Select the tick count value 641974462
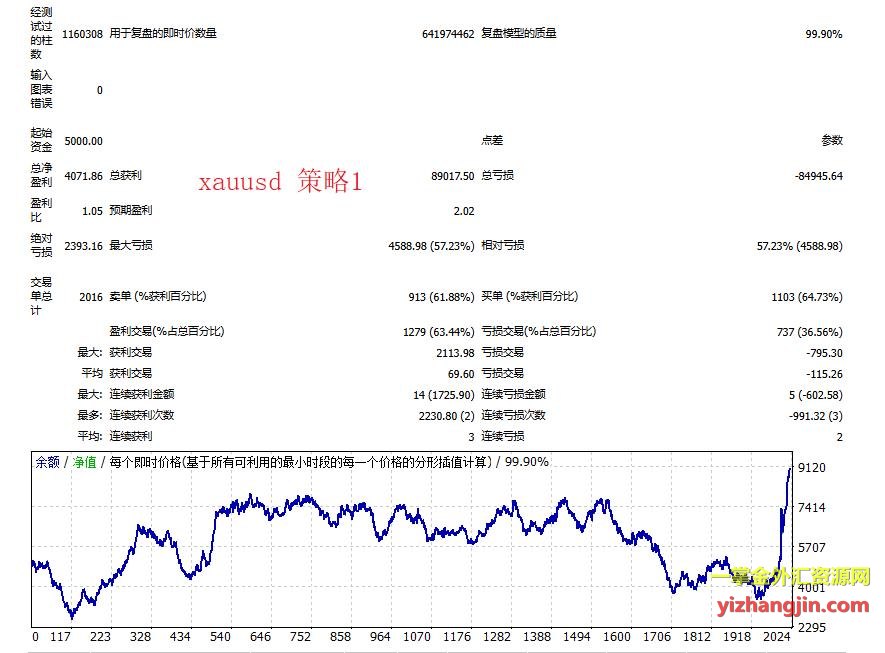The width and height of the screenshot is (885, 653). point(448,33)
